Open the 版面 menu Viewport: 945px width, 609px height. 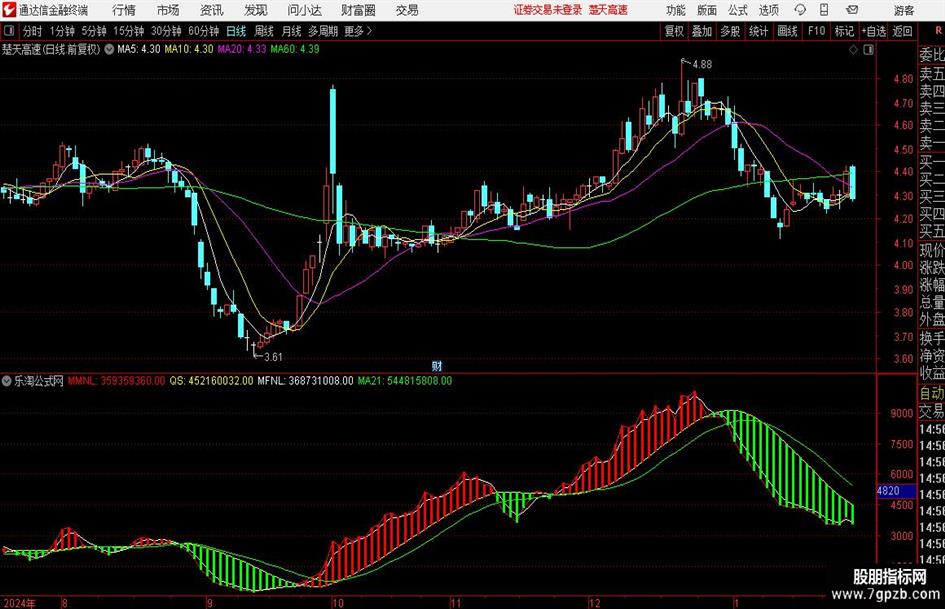[707, 10]
